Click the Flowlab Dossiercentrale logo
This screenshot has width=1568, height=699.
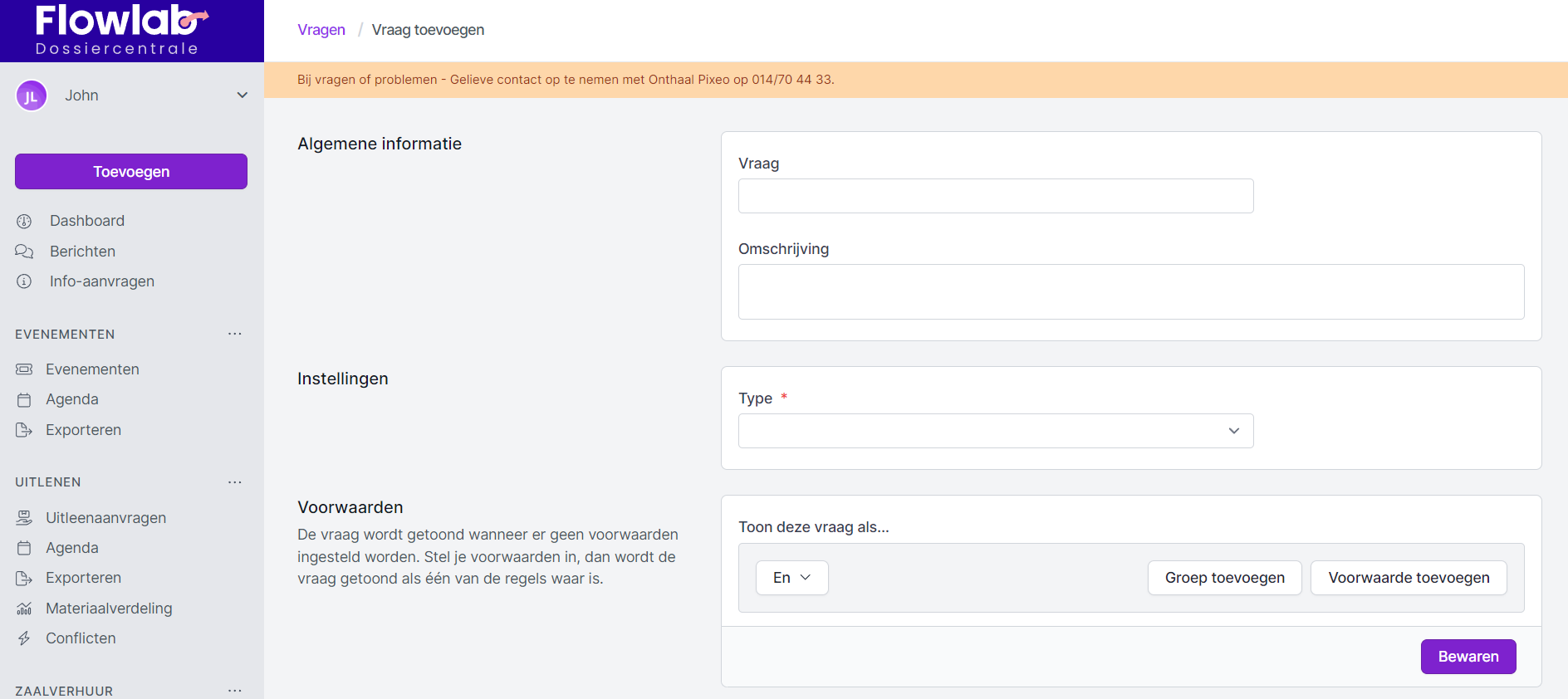[x=121, y=31]
